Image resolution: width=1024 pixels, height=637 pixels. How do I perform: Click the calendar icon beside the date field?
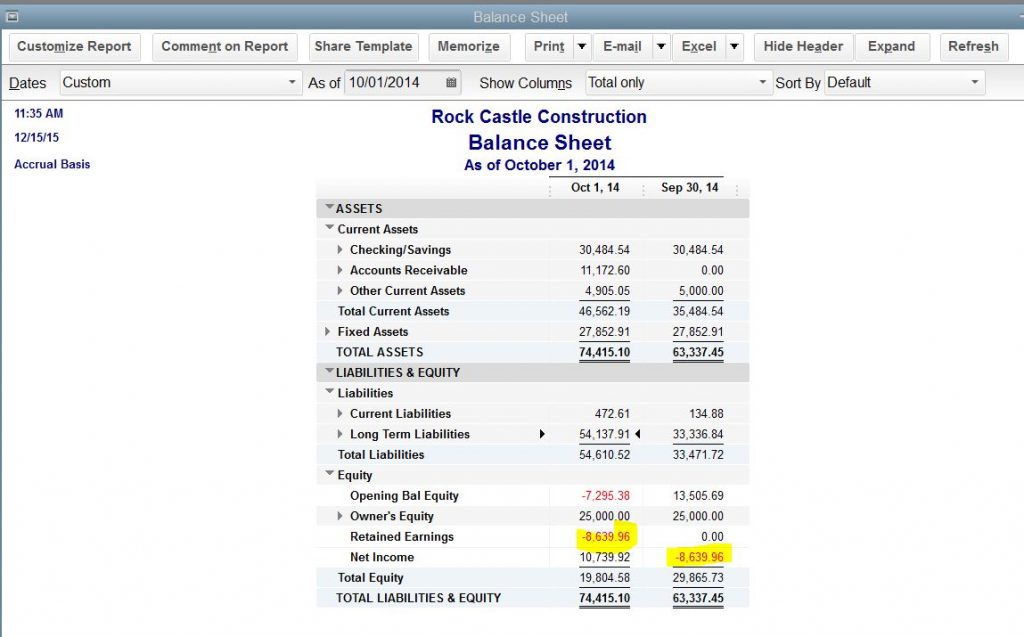[452, 83]
